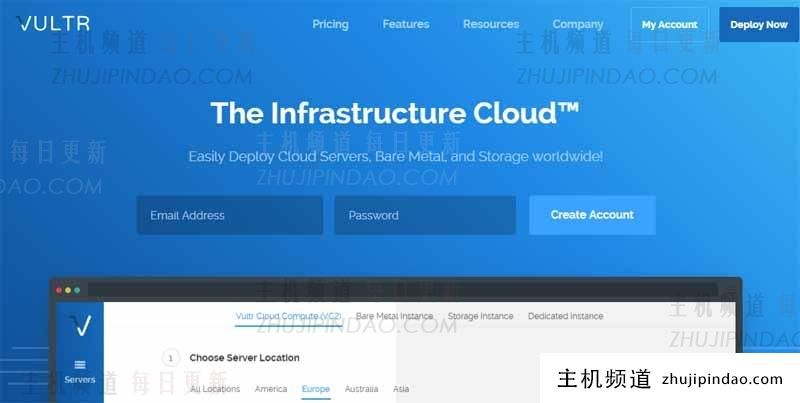Click the red window dot in mockup

pos(59,290)
